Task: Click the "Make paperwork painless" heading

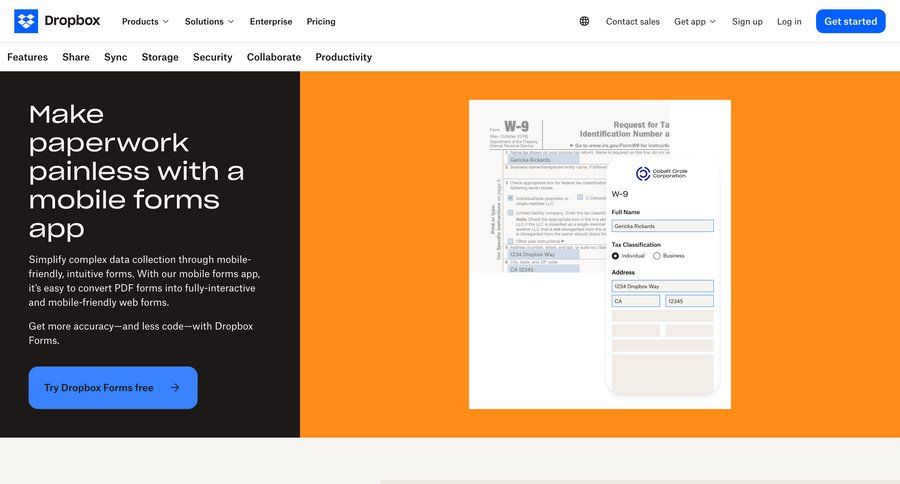Action: coord(137,171)
